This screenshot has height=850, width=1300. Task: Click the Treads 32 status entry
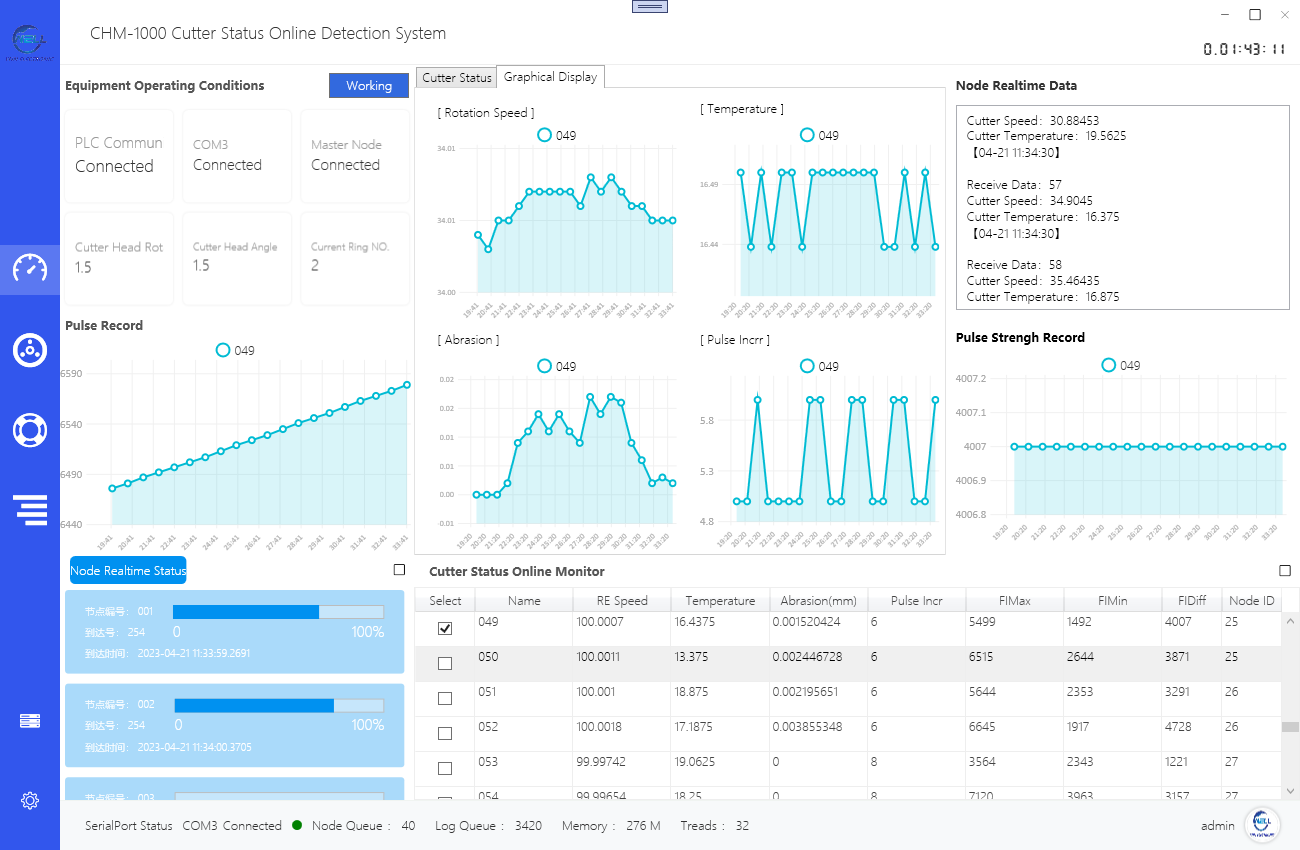[x=715, y=826]
